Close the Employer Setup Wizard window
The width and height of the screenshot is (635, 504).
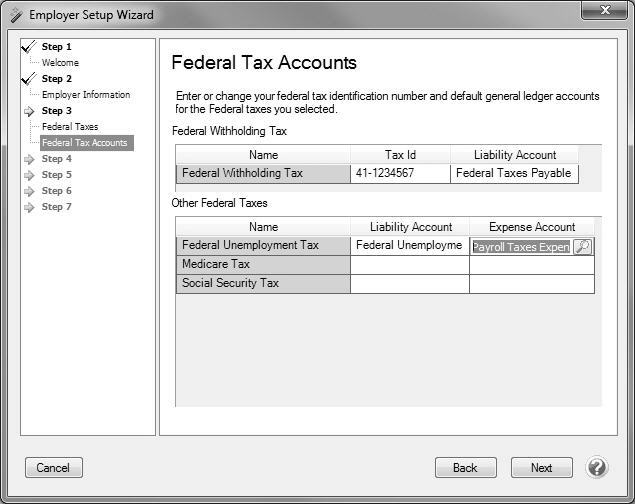point(606,10)
